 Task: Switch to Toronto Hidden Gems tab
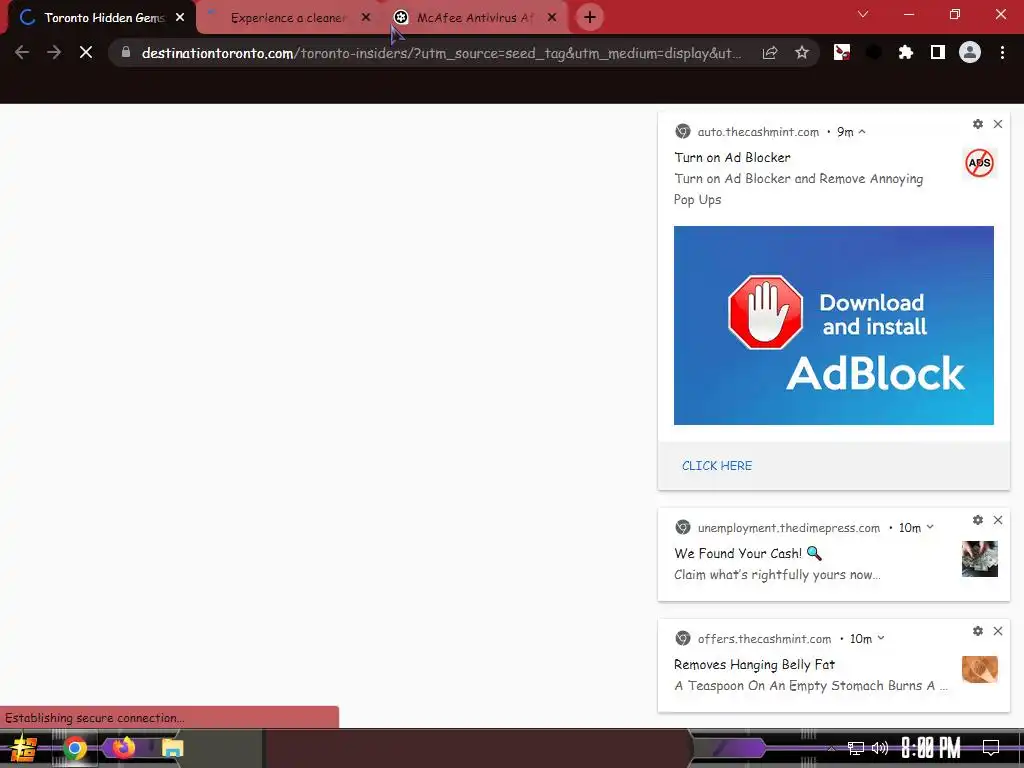pos(98,18)
